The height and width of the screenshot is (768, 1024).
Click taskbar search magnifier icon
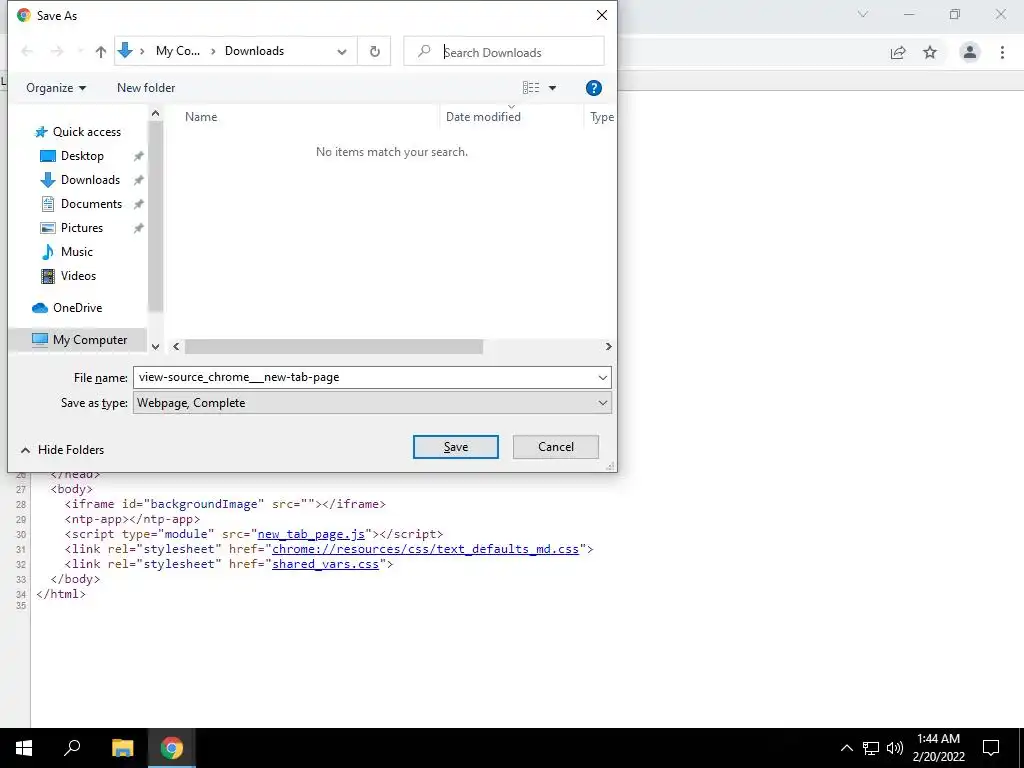click(72, 748)
